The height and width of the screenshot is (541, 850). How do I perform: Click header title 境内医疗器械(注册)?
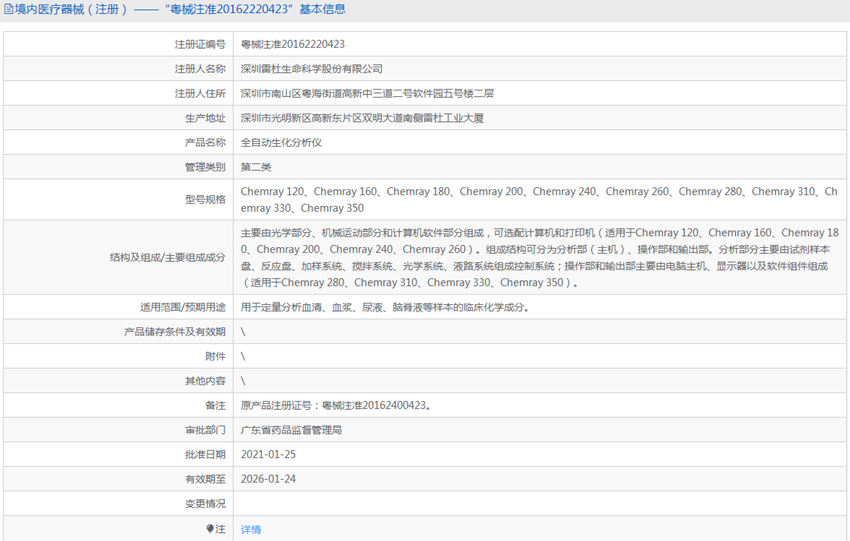(71, 9)
